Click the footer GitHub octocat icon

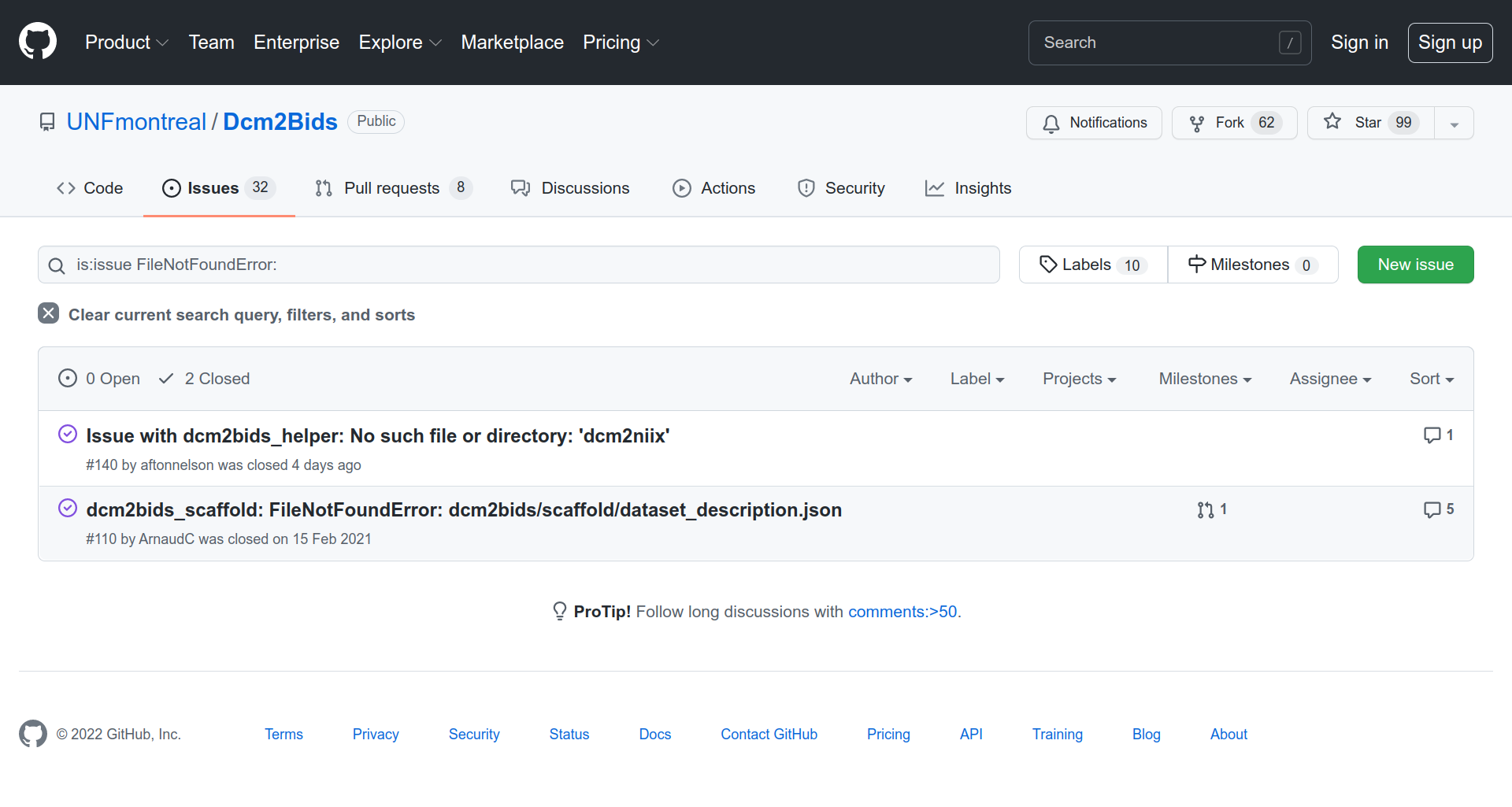pyautogui.click(x=33, y=734)
